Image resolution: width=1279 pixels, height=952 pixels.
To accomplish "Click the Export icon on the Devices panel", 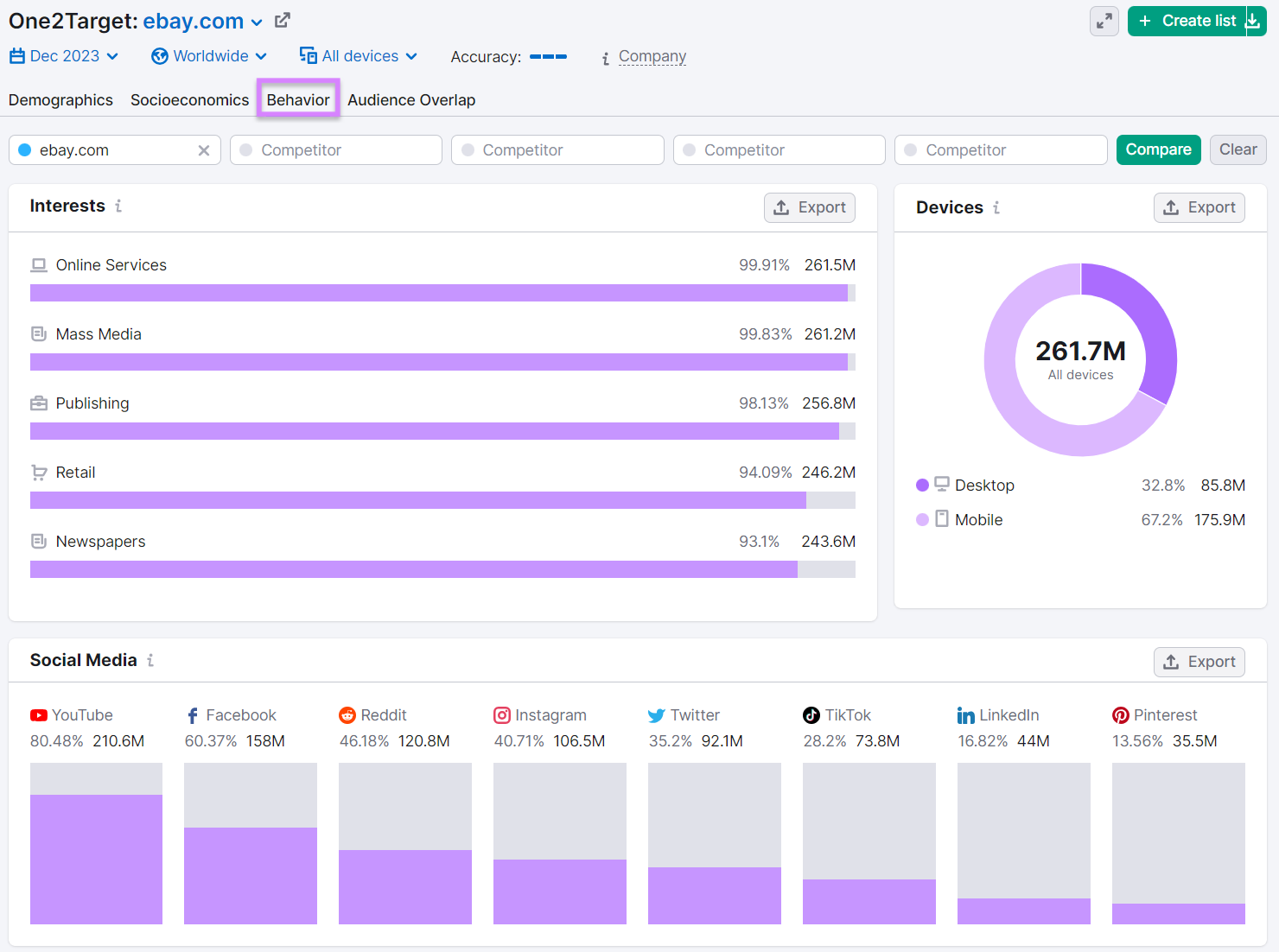I will (1172, 207).
